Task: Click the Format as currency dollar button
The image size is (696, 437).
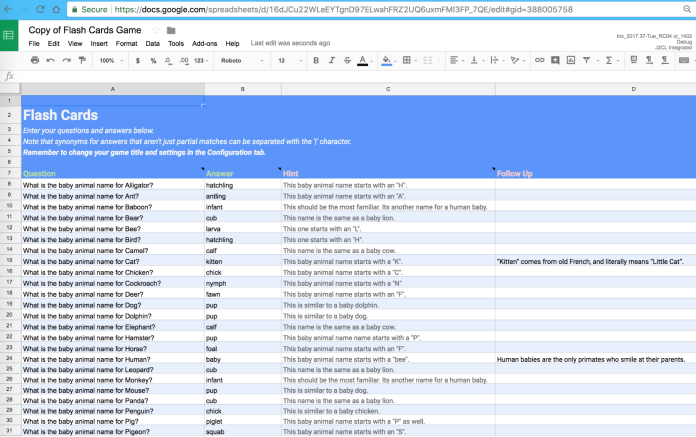Action: tap(138, 60)
